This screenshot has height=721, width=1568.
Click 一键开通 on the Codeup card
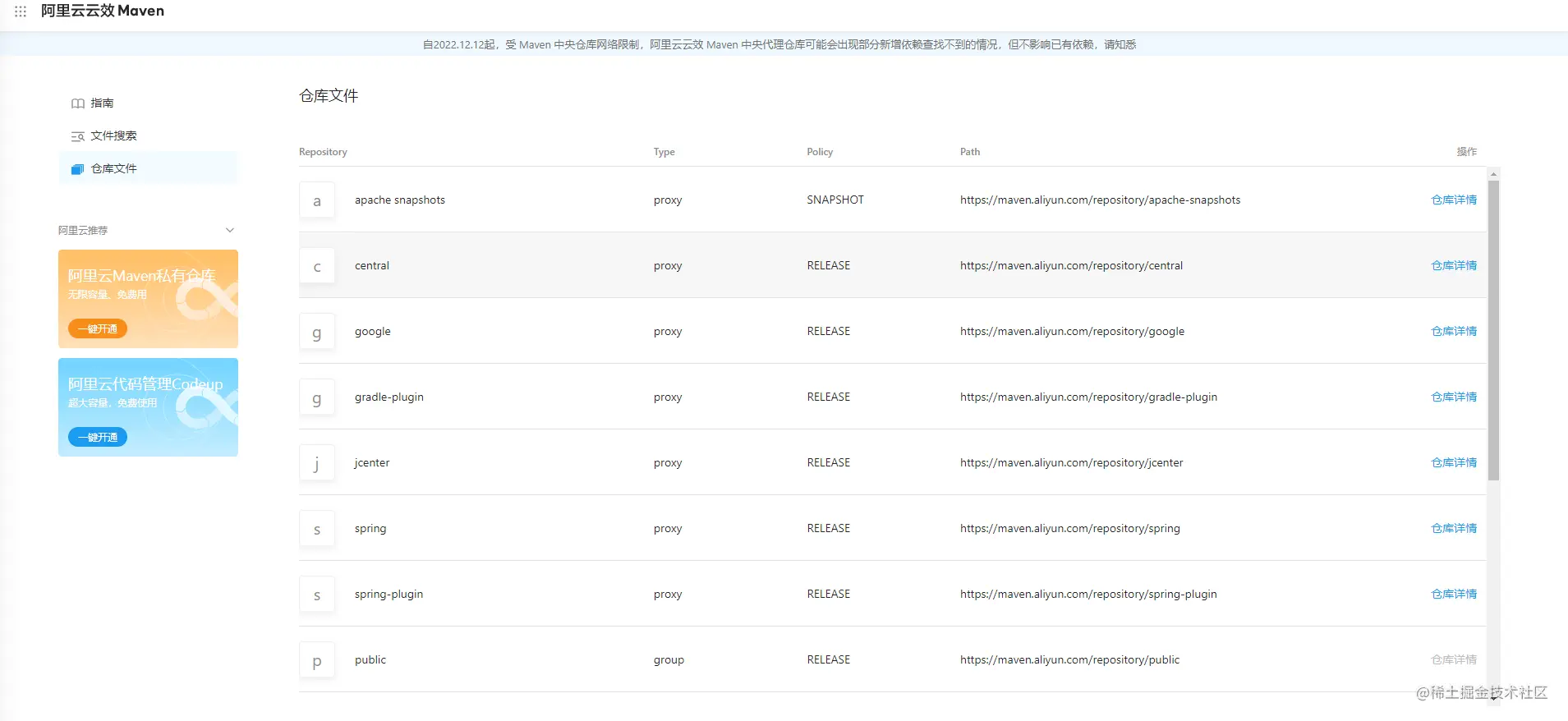(x=98, y=437)
